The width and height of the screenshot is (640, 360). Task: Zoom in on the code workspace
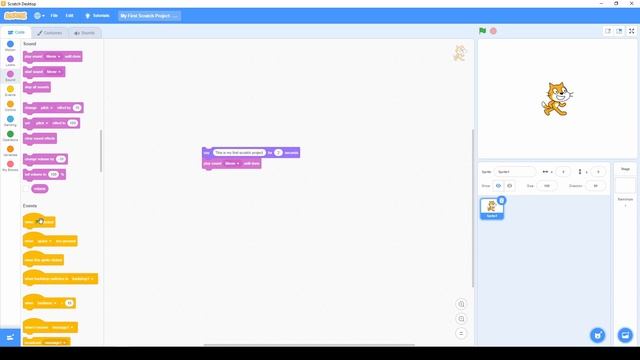click(461, 304)
